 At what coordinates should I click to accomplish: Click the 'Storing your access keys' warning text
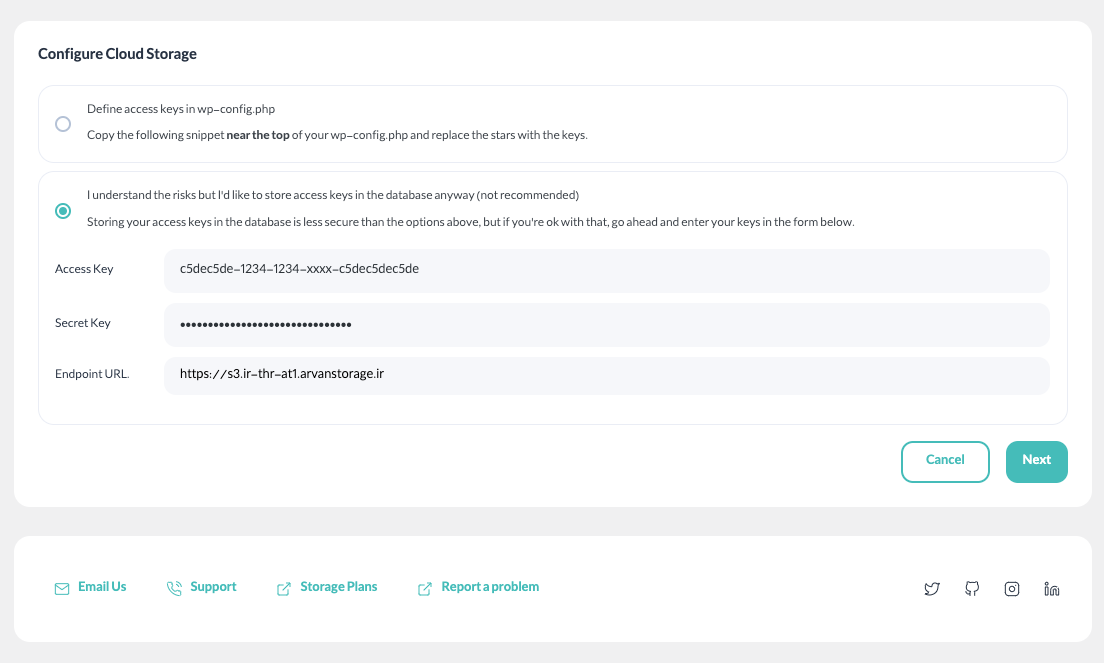[x=470, y=222]
